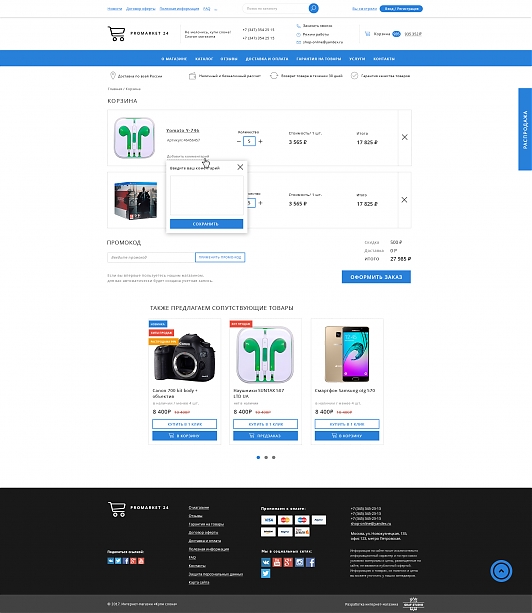This screenshot has width=532, height=613.
Task: Open Услуги in navigation bar
Action: pyautogui.click(x=357, y=59)
